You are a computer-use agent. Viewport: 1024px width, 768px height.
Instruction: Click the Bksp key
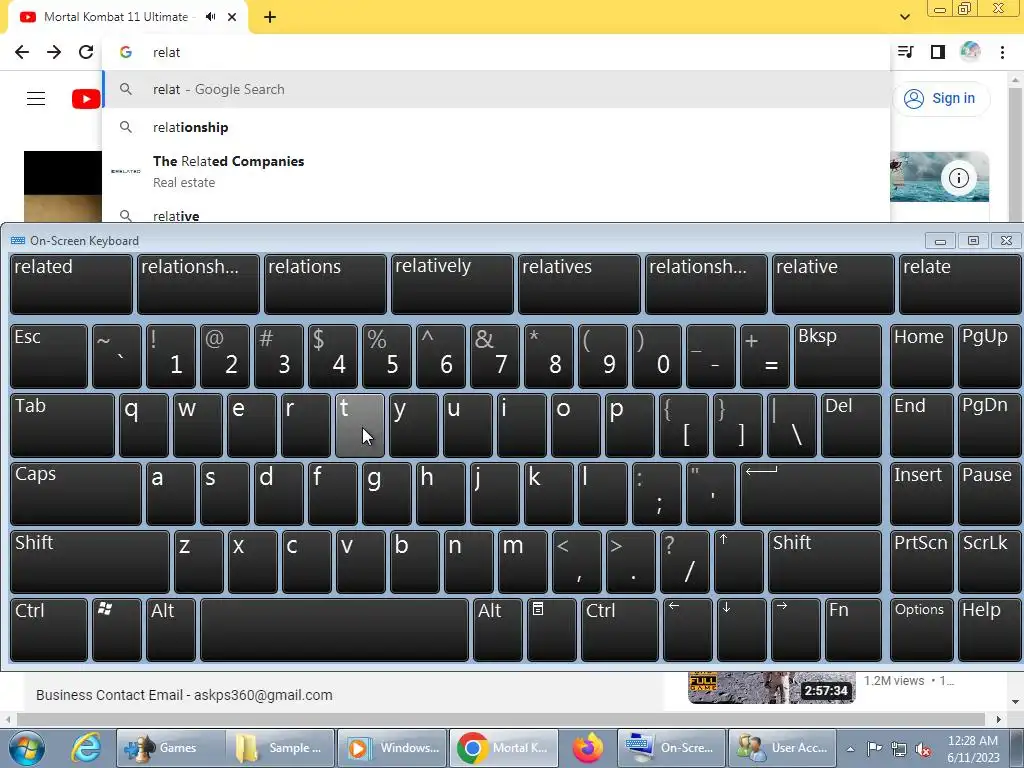coord(838,357)
